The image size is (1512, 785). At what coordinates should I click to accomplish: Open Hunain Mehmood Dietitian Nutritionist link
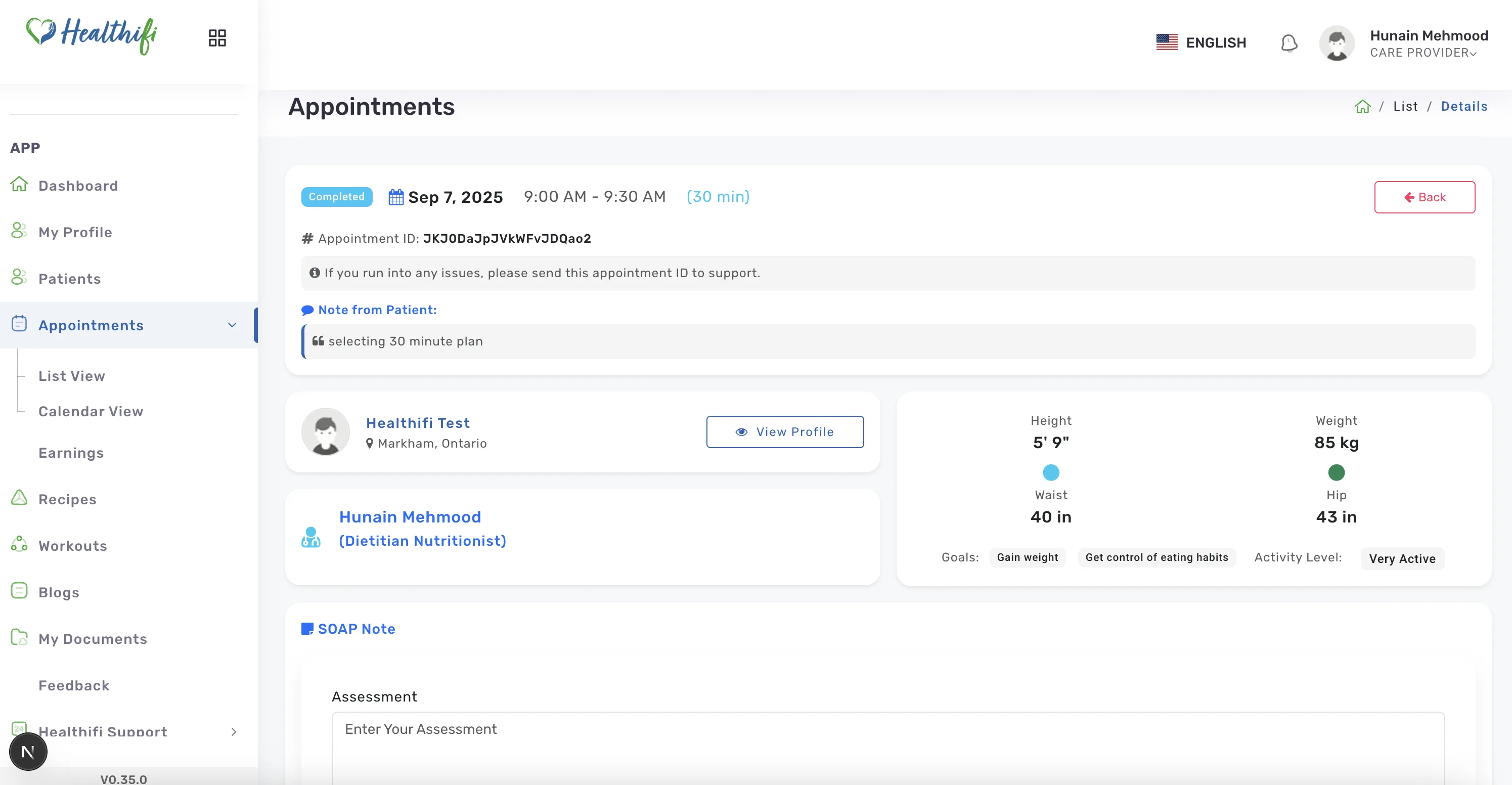[423, 529]
